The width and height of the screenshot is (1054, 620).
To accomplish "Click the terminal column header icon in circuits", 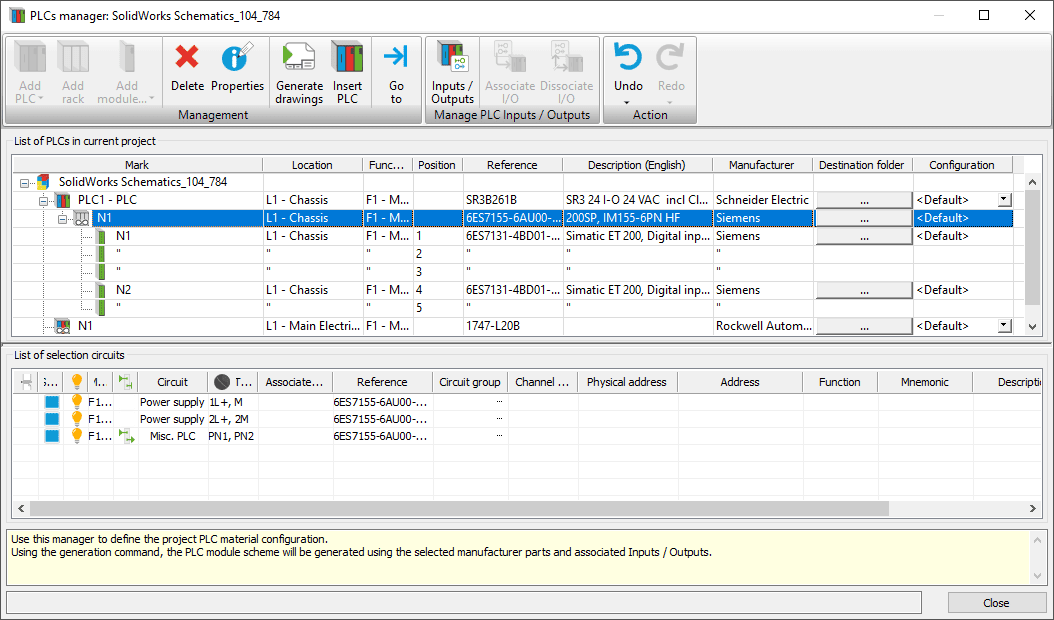I will pyautogui.click(x=222, y=382).
